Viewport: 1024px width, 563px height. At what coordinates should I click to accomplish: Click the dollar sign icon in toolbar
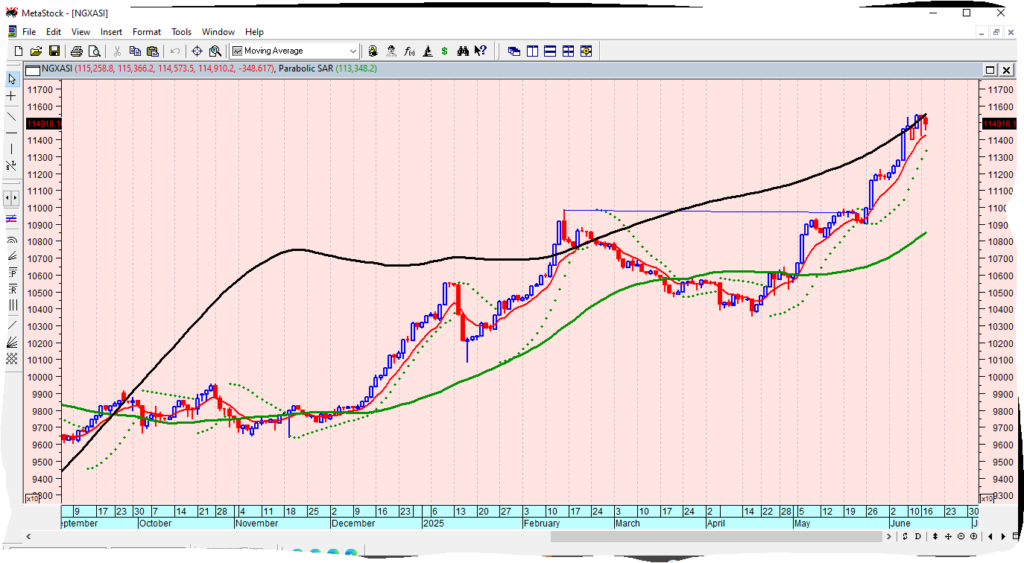click(x=445, y=51)
